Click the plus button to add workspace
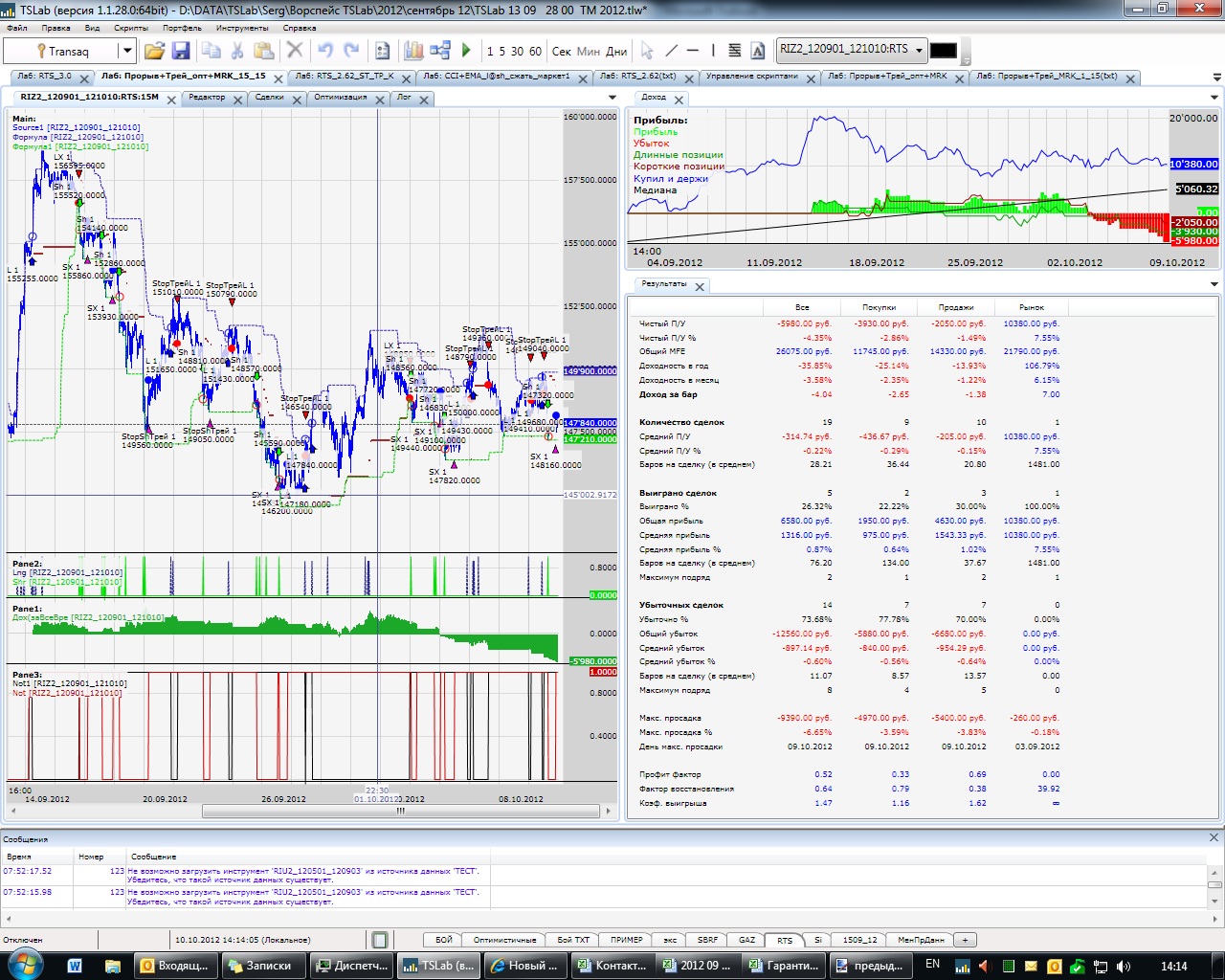1225x980 pixels. pyautogui.click(x=965, y=940)
